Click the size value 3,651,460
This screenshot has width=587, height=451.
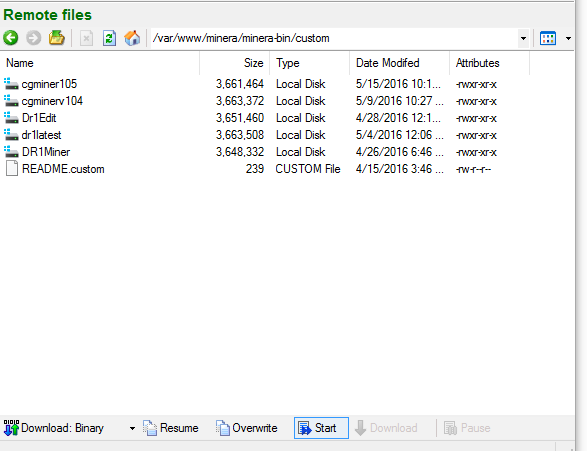(x=240, y=118)
